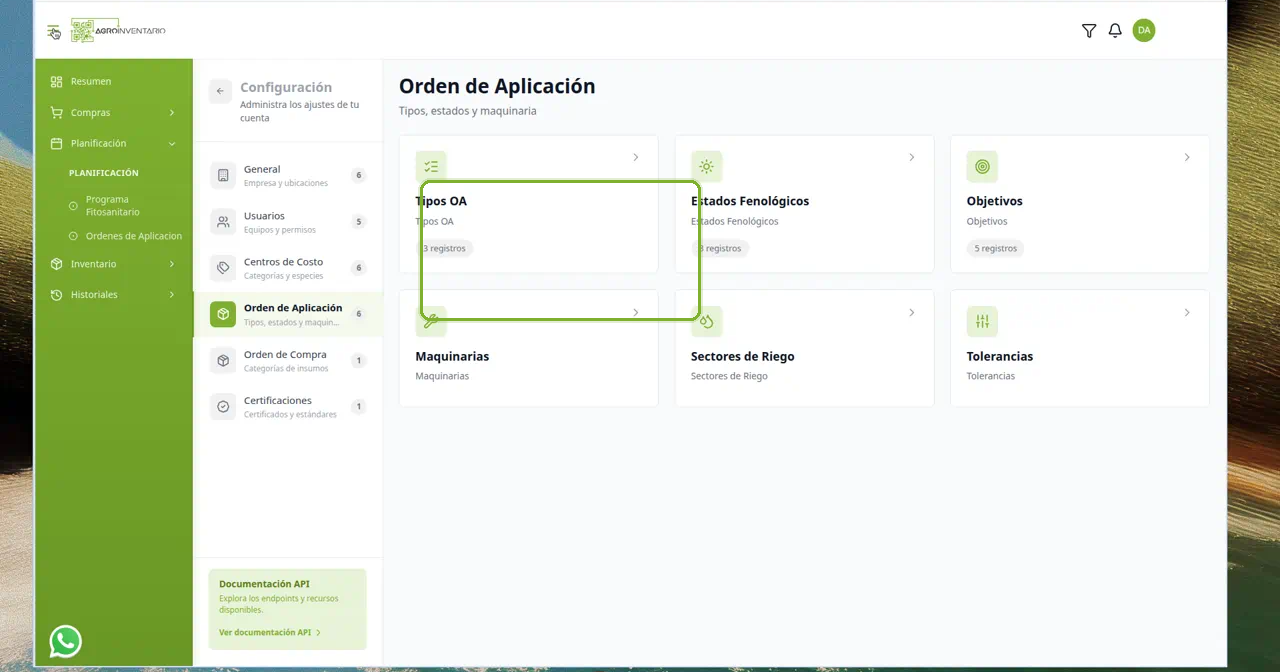Click the Usuarios people icon
Viewport: 1280px width, 672px height.
point(223,222)
